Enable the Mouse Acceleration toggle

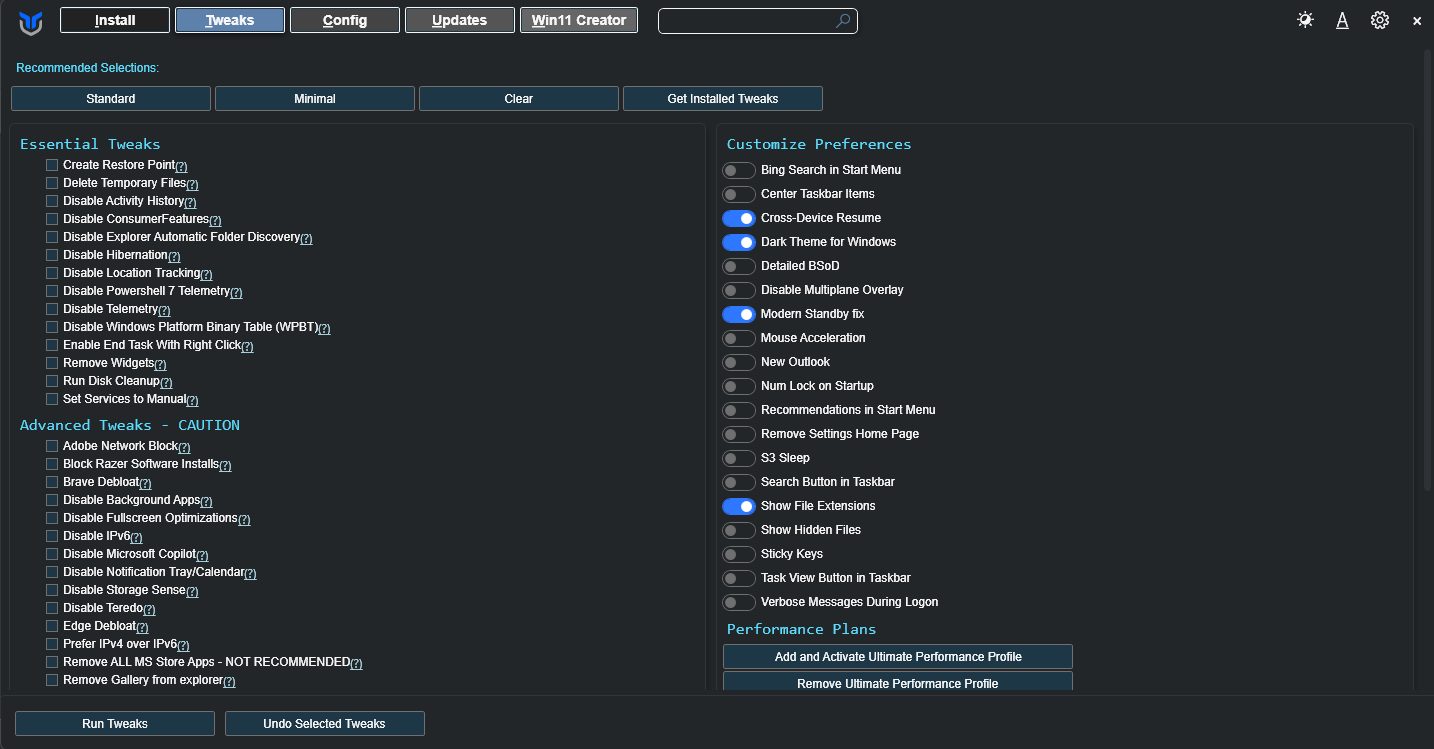(x=739, y=338)
